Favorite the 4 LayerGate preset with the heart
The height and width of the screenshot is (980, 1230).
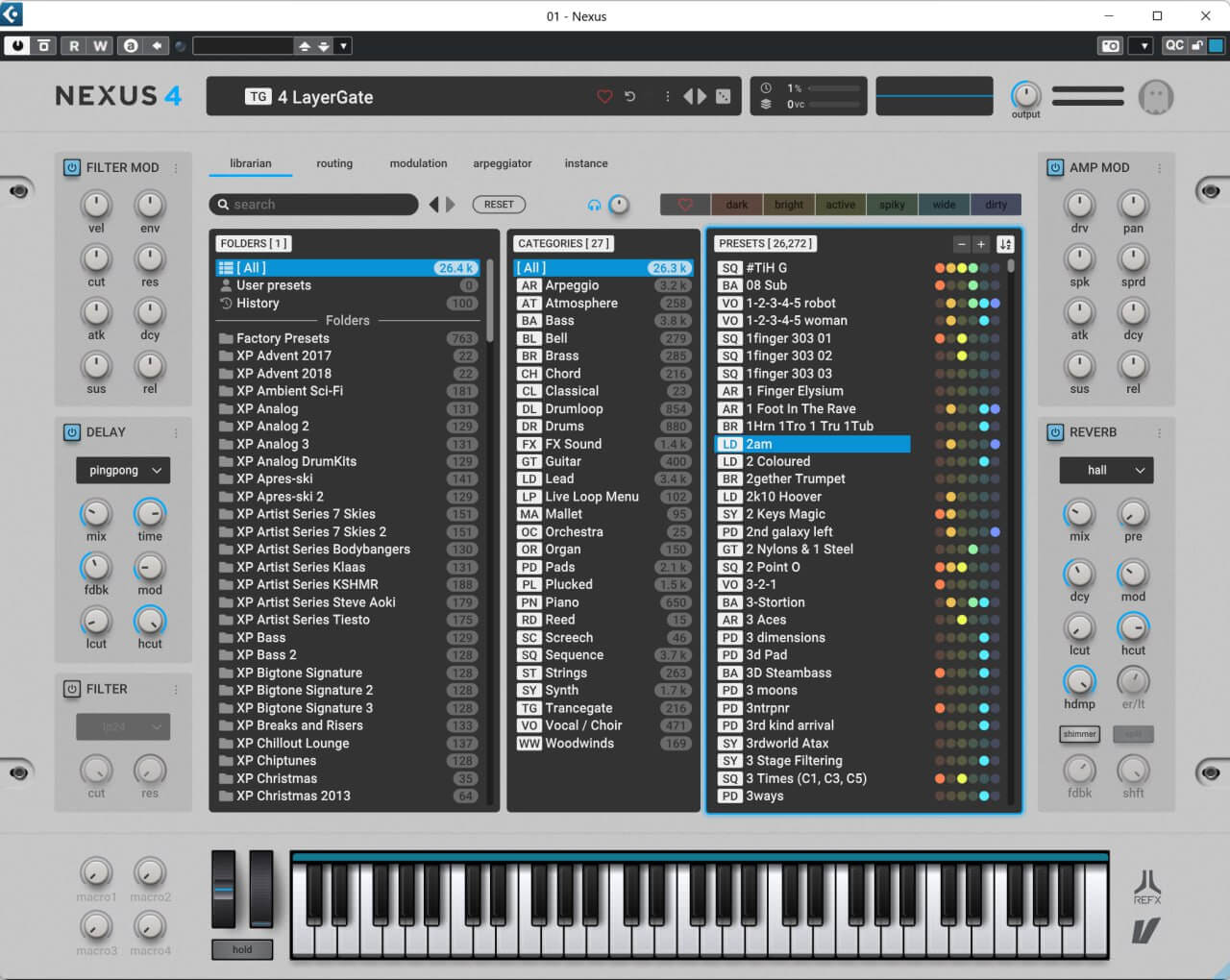(604, 97)
